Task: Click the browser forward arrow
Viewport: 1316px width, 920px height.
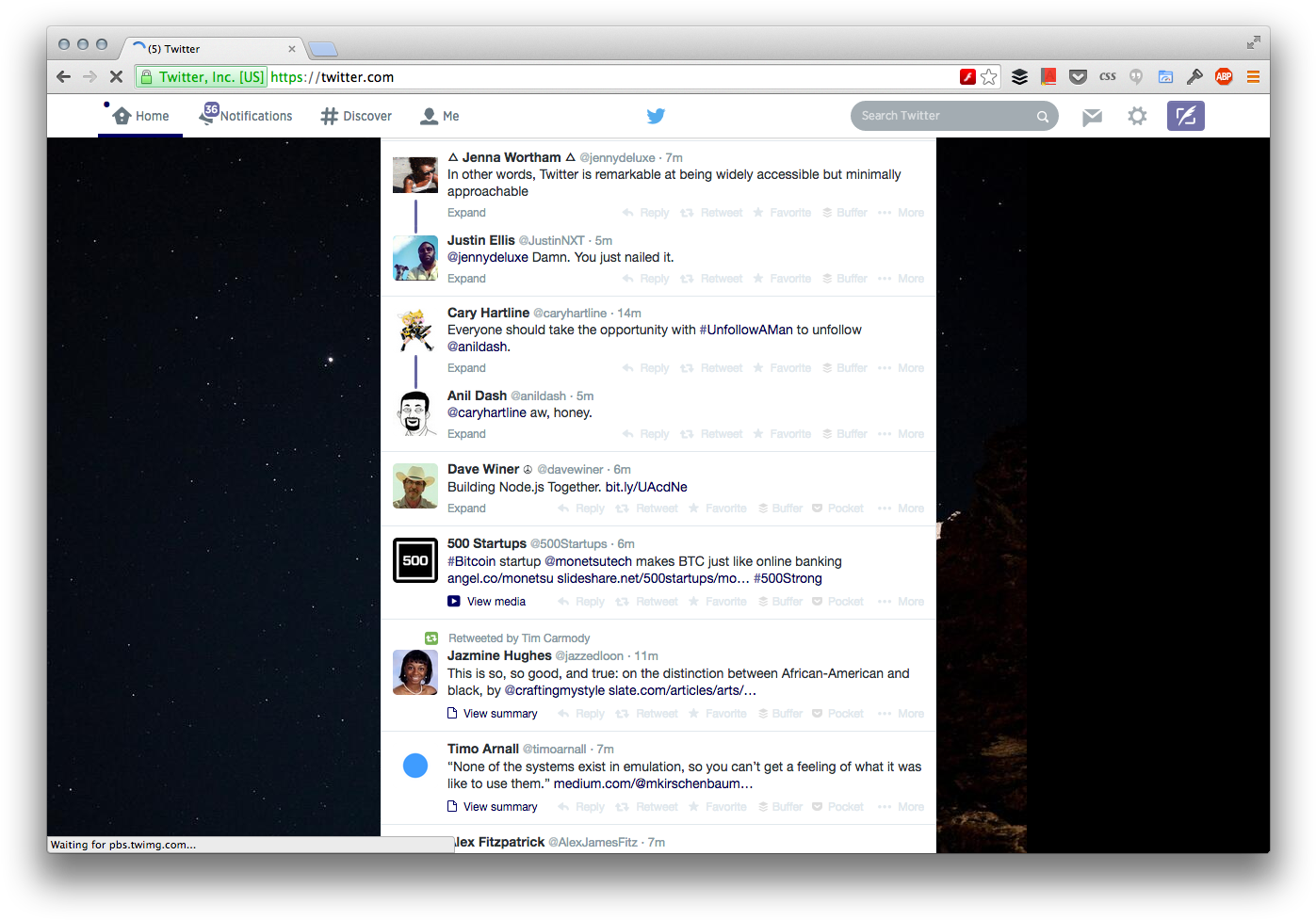Action: (89, 77)
